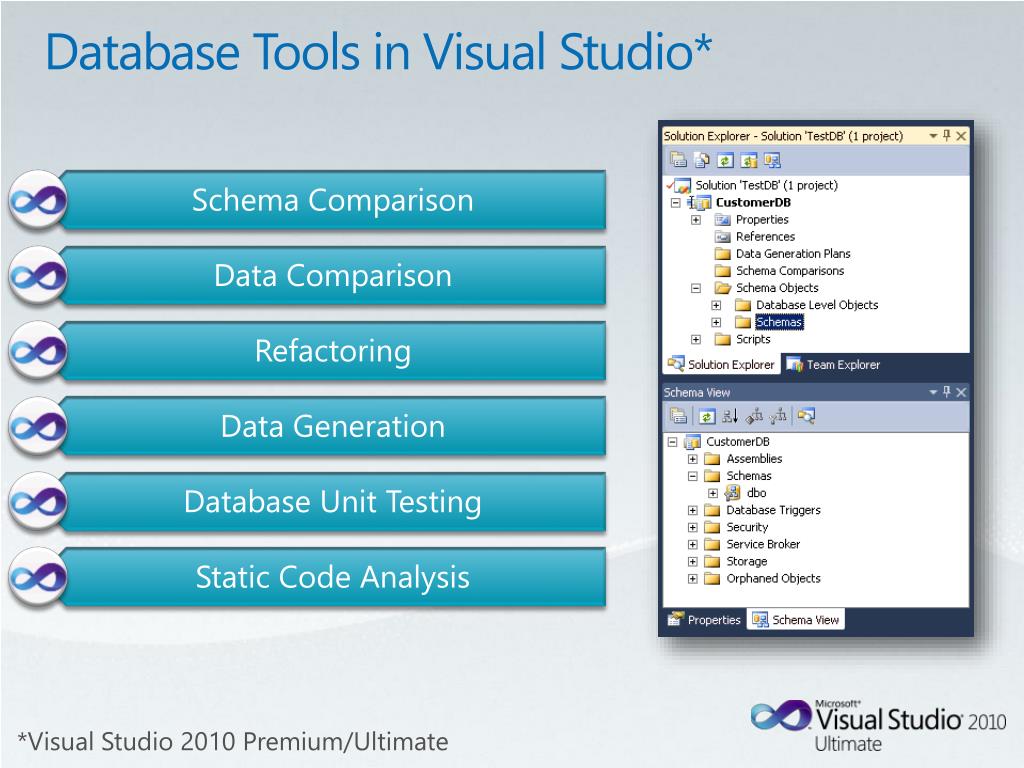Close the Solution Explorer panel

(x=961, y=136)
